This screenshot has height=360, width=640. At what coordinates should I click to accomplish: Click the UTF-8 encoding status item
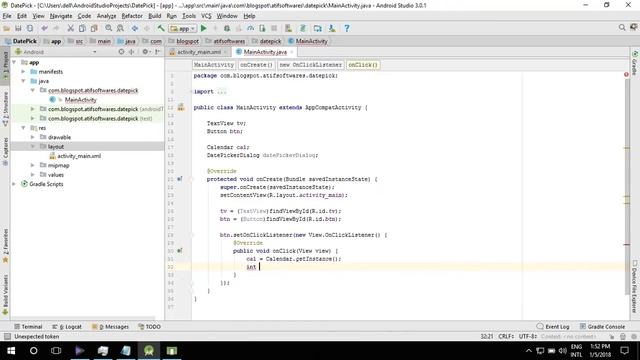click(x=528, y=336)
